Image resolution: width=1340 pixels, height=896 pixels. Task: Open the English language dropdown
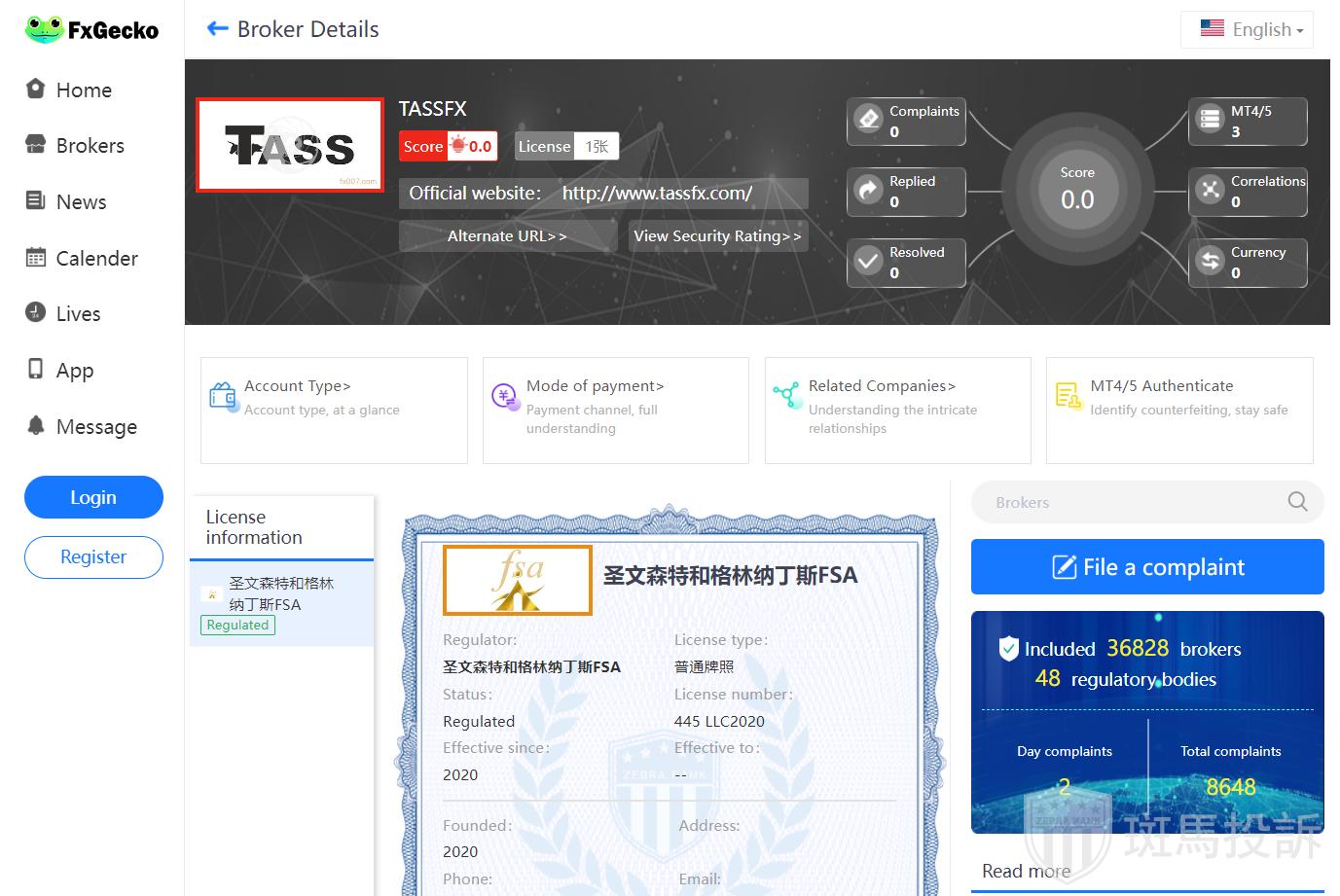point(1249,29)
